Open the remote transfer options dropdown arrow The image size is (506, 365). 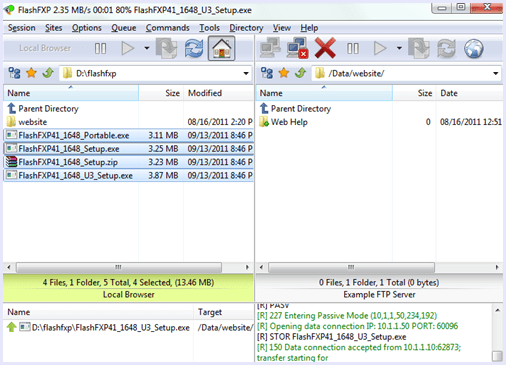tap(399, 48)
